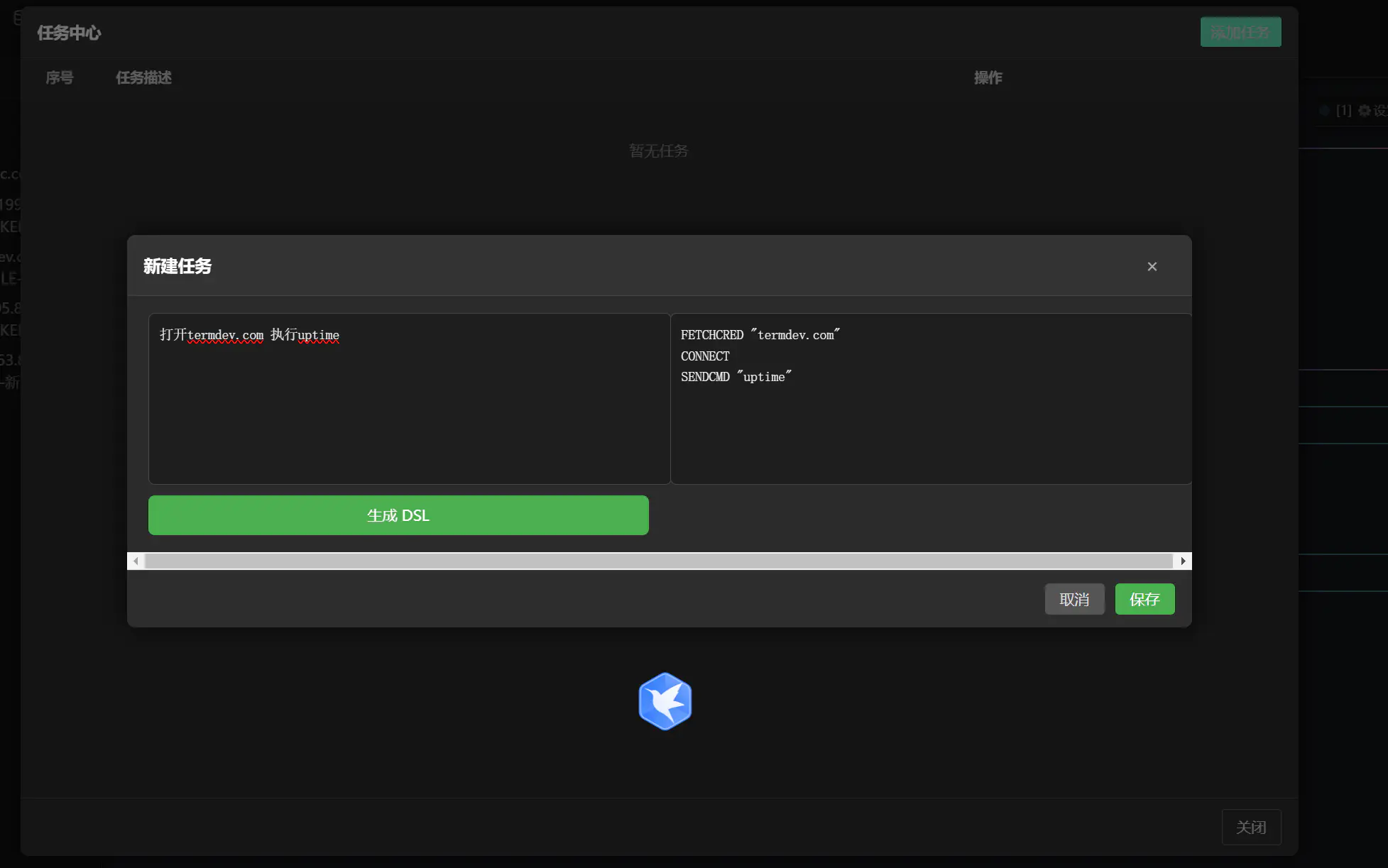Click into the generated DSL output area
Viewport: 1388px width, 868px height.
pyautogui.click(x=930, y=433)
